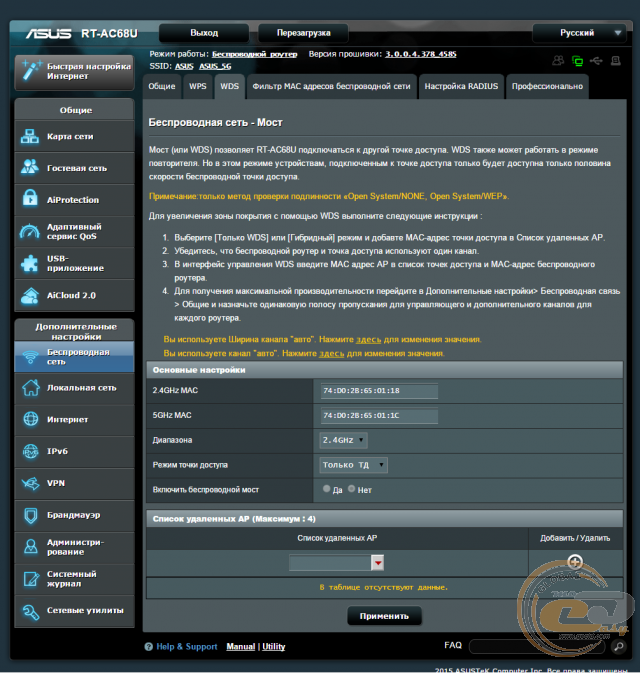Image resolution: width=640 pixels, height=673 pixels.
Task: Open Режим точки доступа dropdown
Action: click(x=353, y=465)
